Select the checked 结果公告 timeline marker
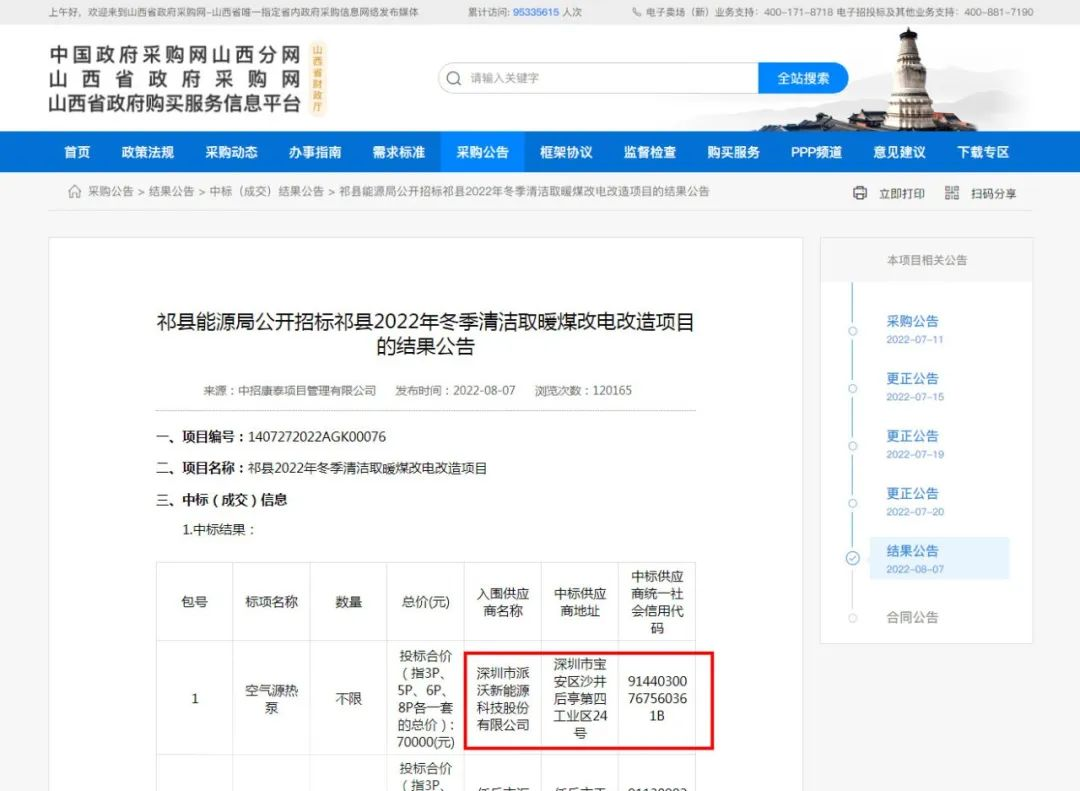Image resolution: width=1080 pixels, height=791 pixels. (852, 559)
